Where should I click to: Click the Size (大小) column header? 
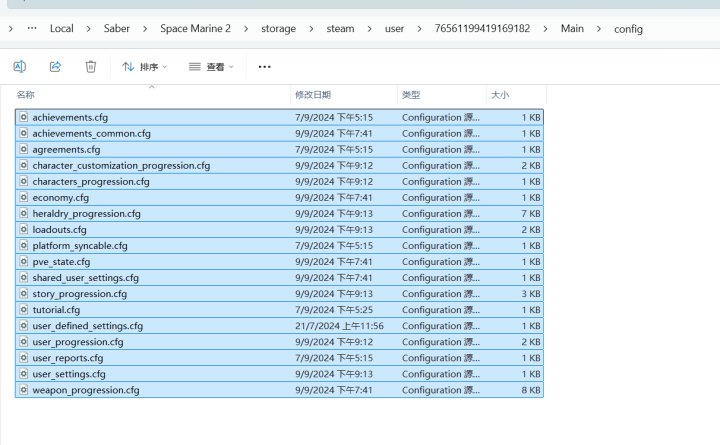498,94
